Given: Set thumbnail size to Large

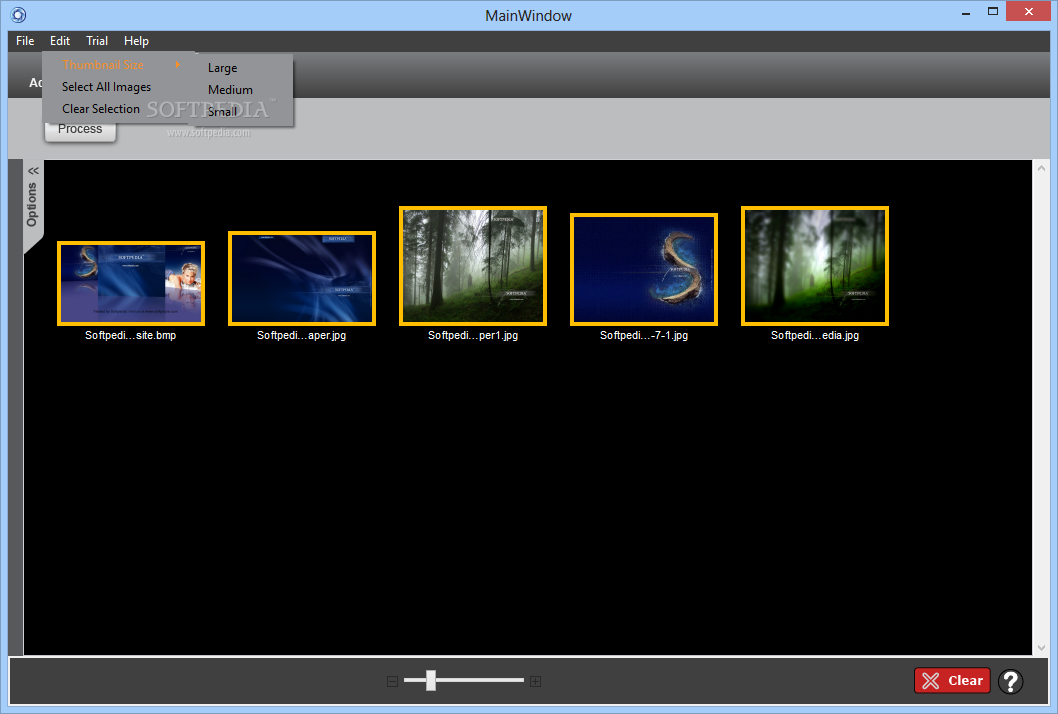Looking at the screenshot, I should pyautogui.click(x=244, y=67).
